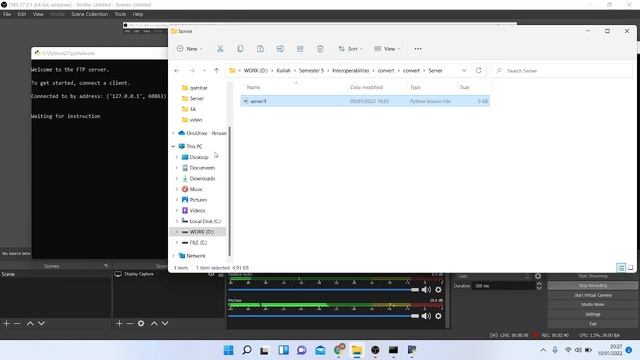This screenshot has width=640, height=360.
Task: Expand address bar history dropdown
Action: point(464,71)
